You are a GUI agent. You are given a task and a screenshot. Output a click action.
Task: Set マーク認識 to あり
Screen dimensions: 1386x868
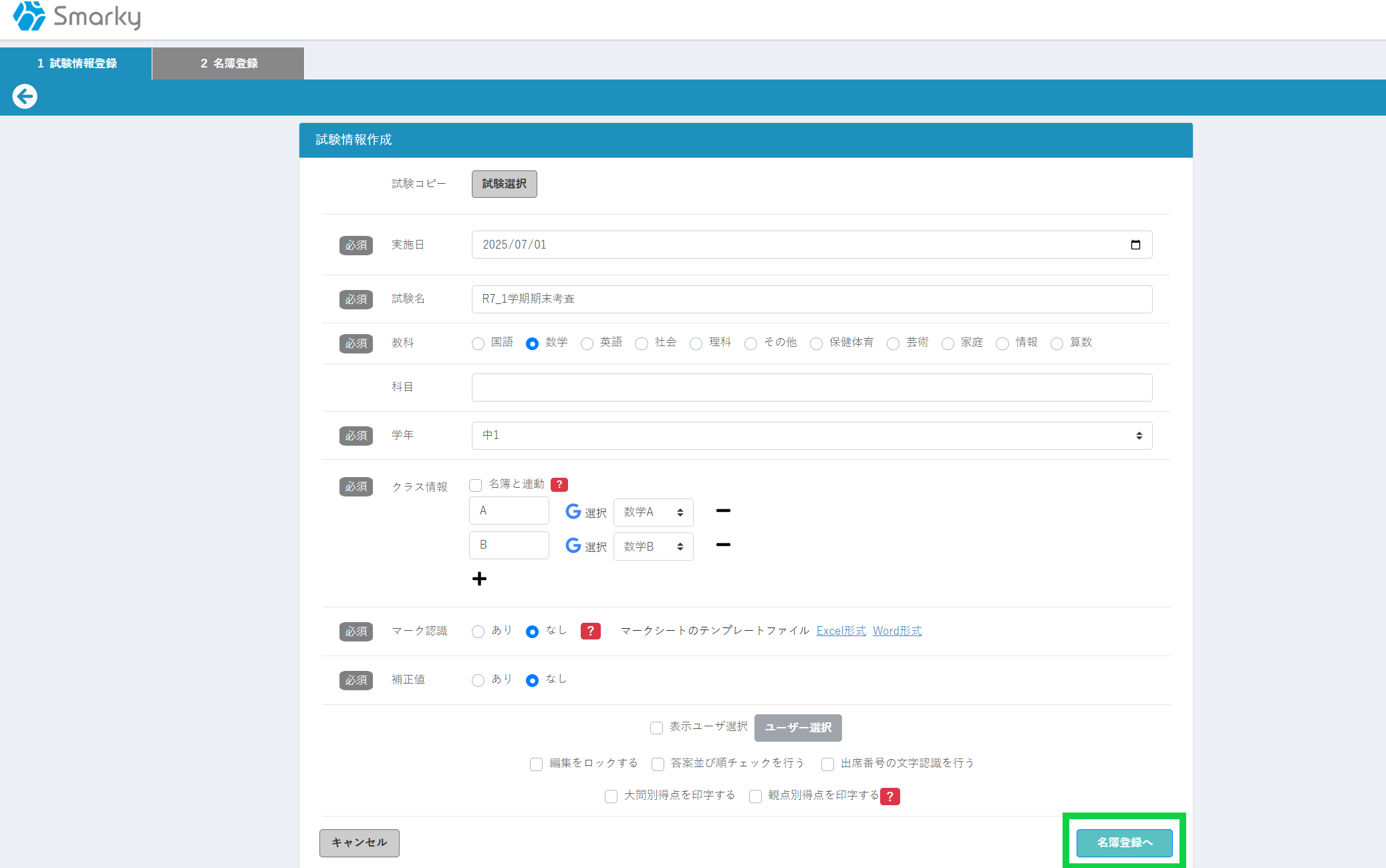[478, 631]
